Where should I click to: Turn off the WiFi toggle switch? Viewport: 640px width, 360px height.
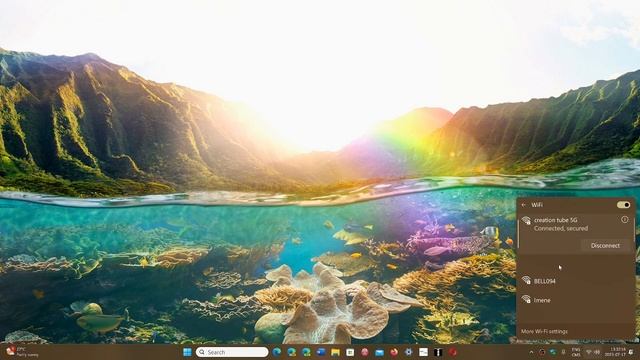(623, 205)
